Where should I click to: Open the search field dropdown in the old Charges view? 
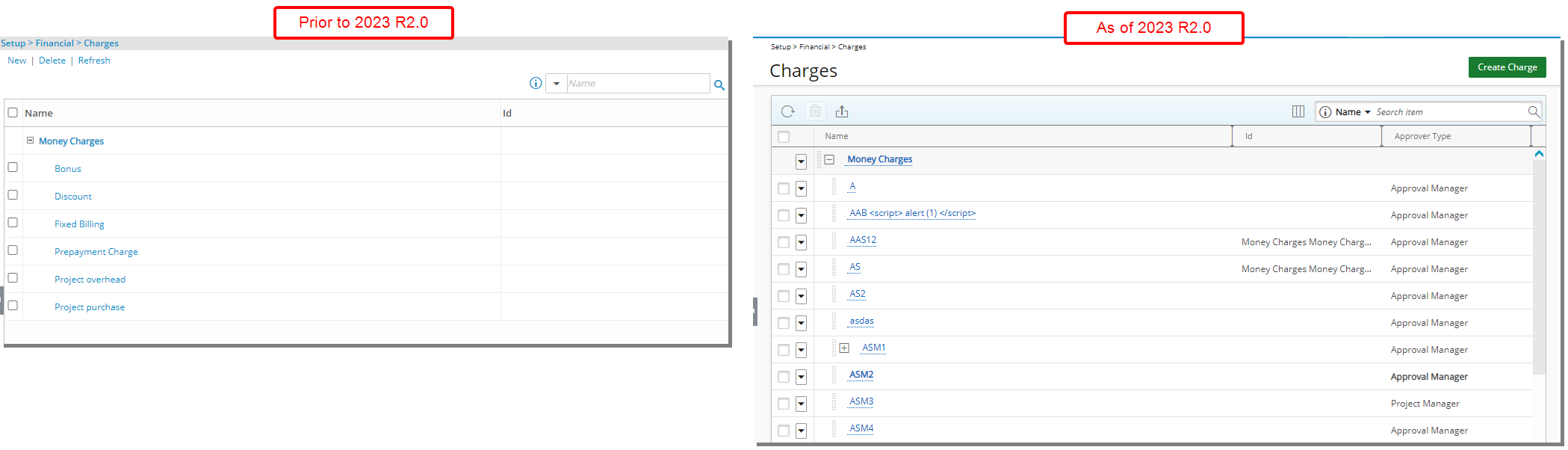coord(557,84)
